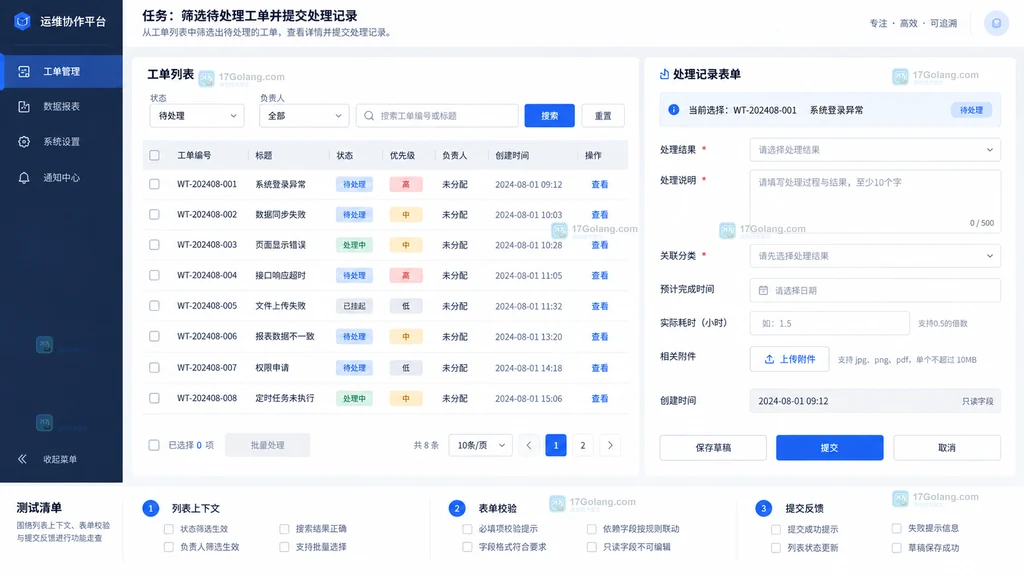This screenshot has width=1024, height=576.
Task: Click the upload arrow icon
Action: pyautogui.click(x=769, y=359)
